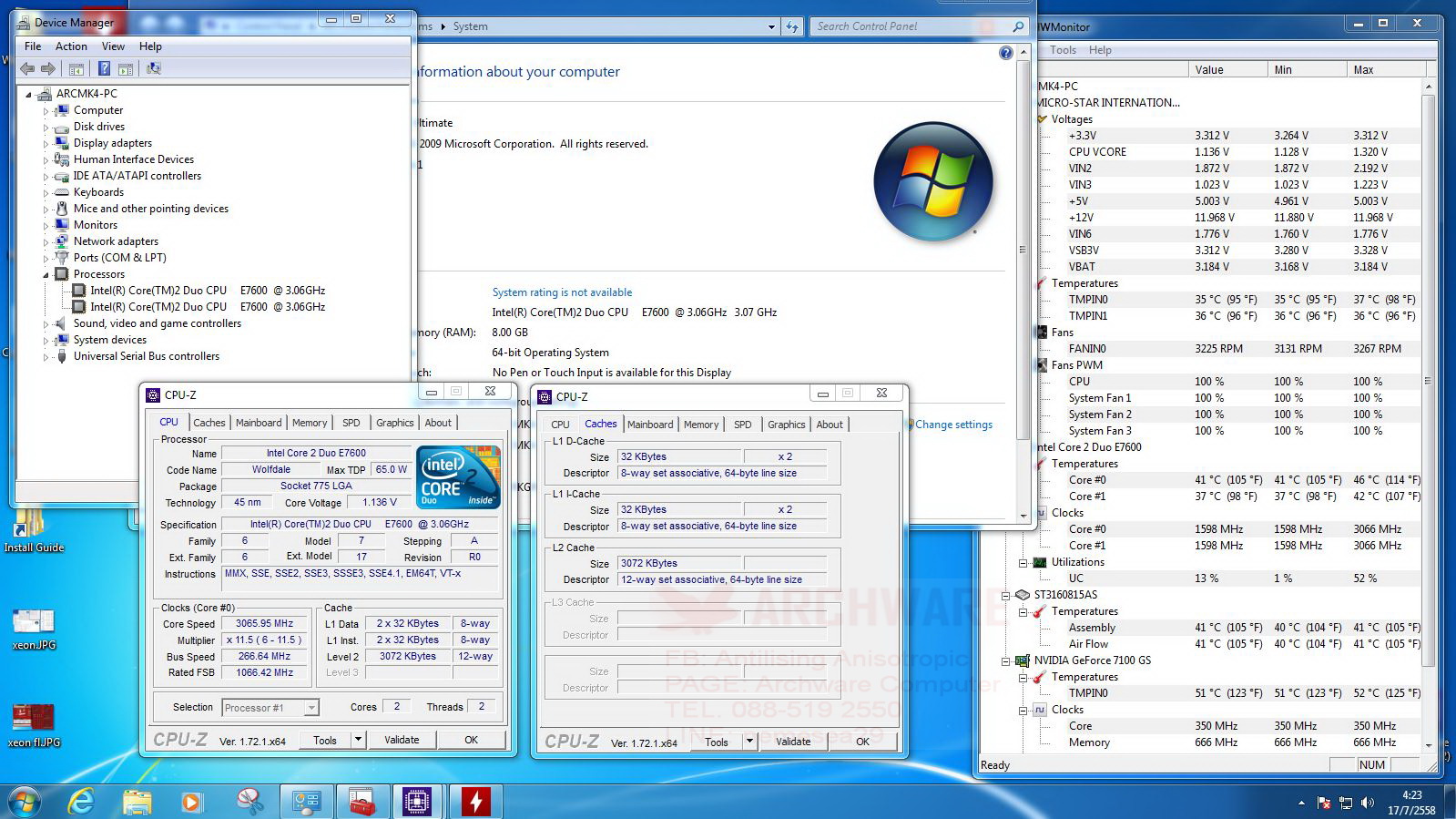Open Internet Explorer from the taskbar
This screenshot has height=819, width=1456.
point(82,802)
